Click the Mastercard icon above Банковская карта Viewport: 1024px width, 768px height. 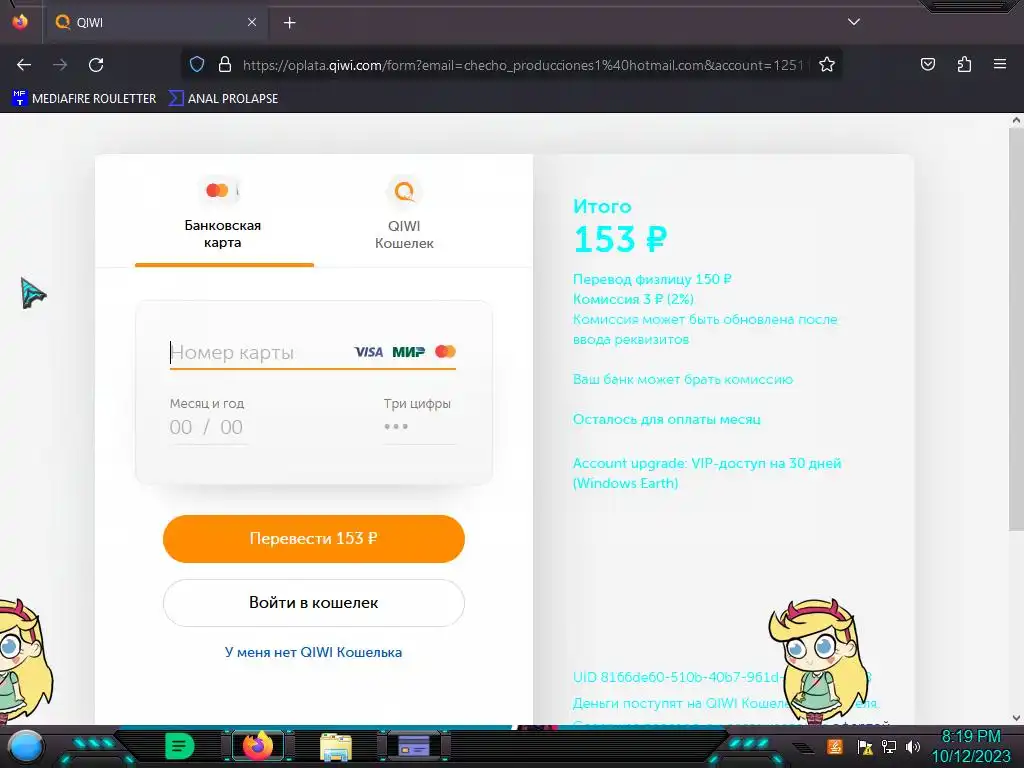click(219, 191)
